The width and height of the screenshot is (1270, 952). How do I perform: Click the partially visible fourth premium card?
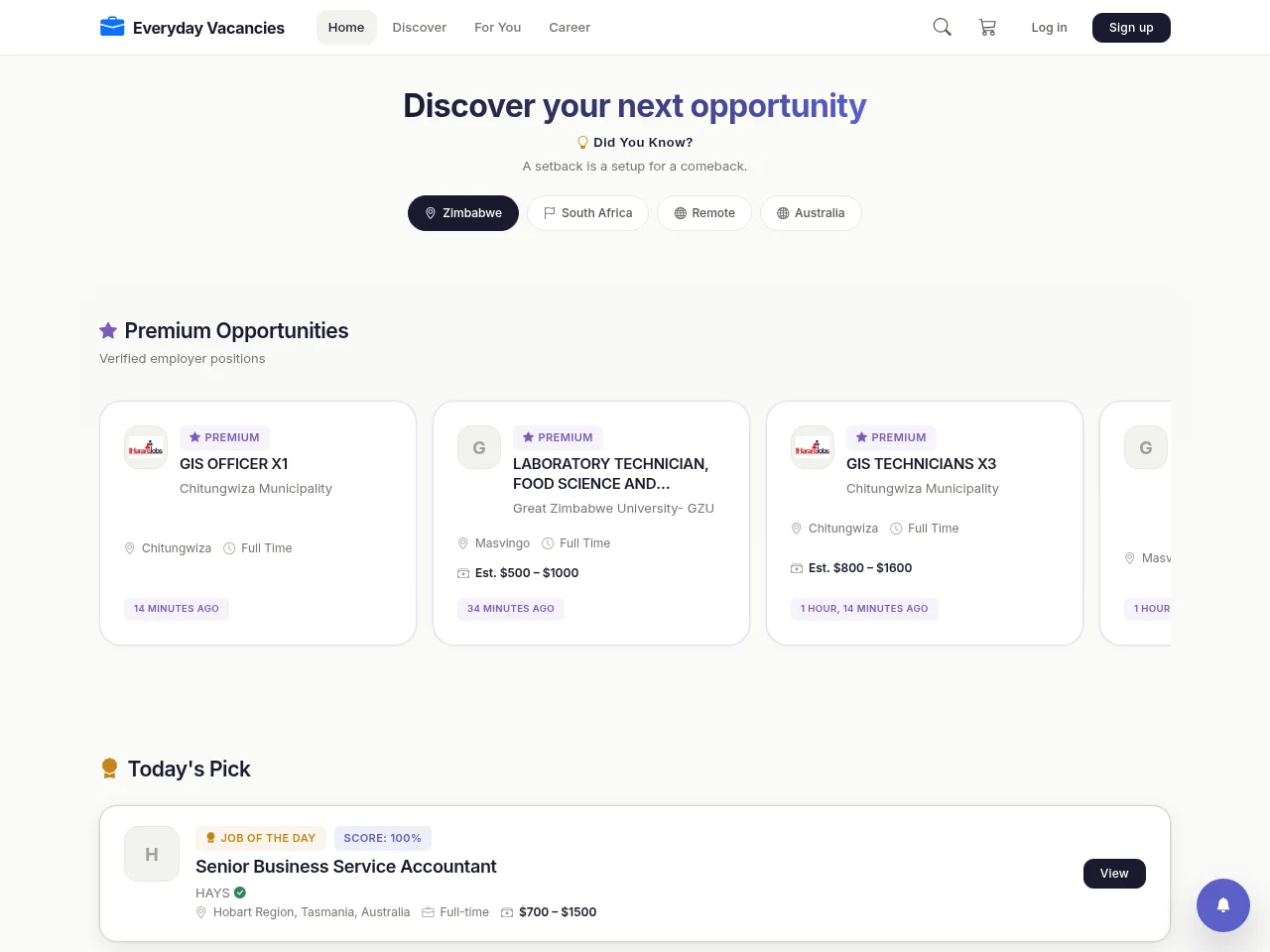tap(1136, 523)
